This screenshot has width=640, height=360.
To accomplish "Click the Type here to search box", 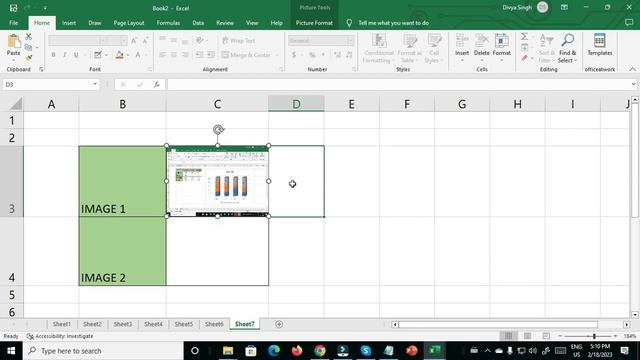I will (x=103, y=351).
